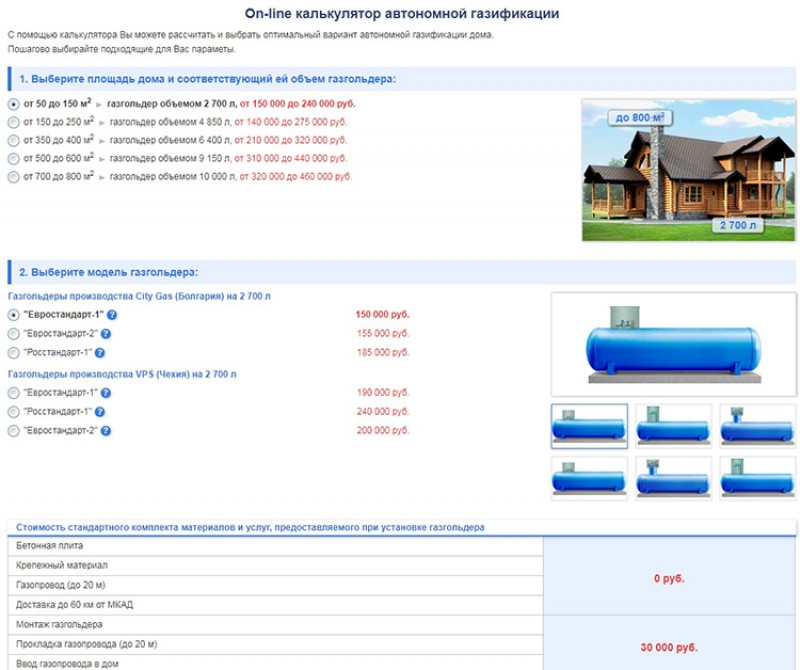
Task: Click the bottom-left gas holder thumbnail
Action: [x=589, y=477]
